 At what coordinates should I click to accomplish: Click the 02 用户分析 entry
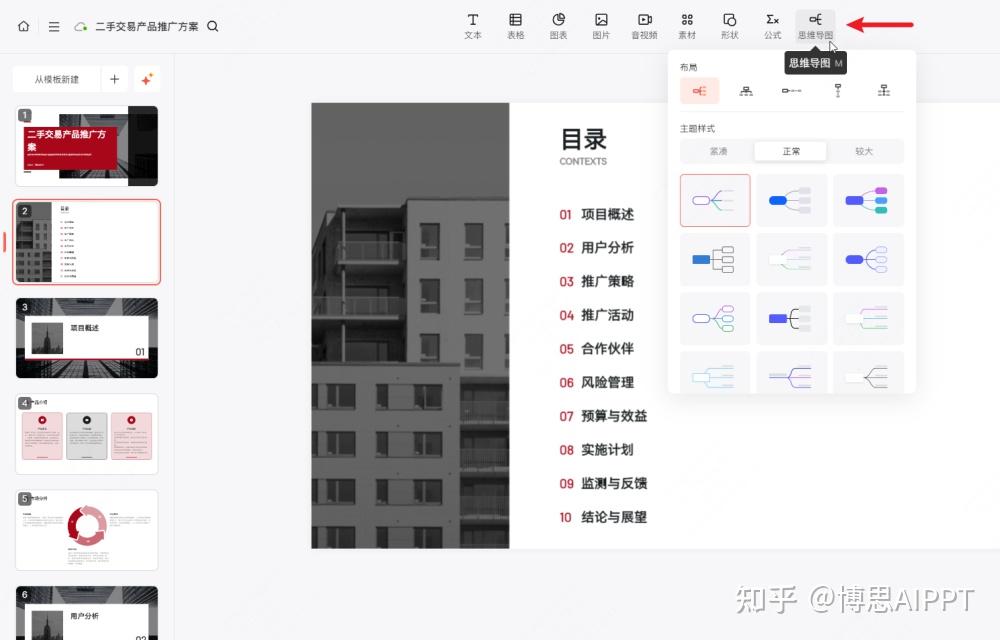(596, 248)
